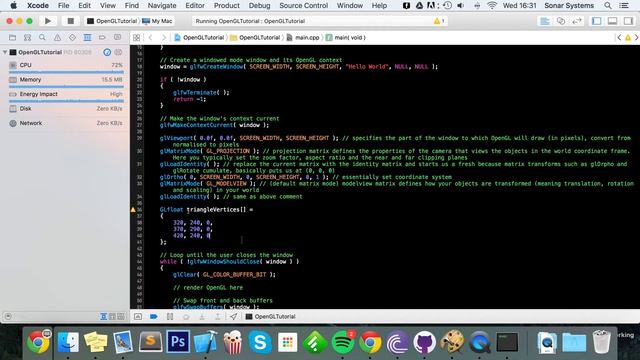
Task: Switch to the Assistant editor
Action: click(561, 21)
